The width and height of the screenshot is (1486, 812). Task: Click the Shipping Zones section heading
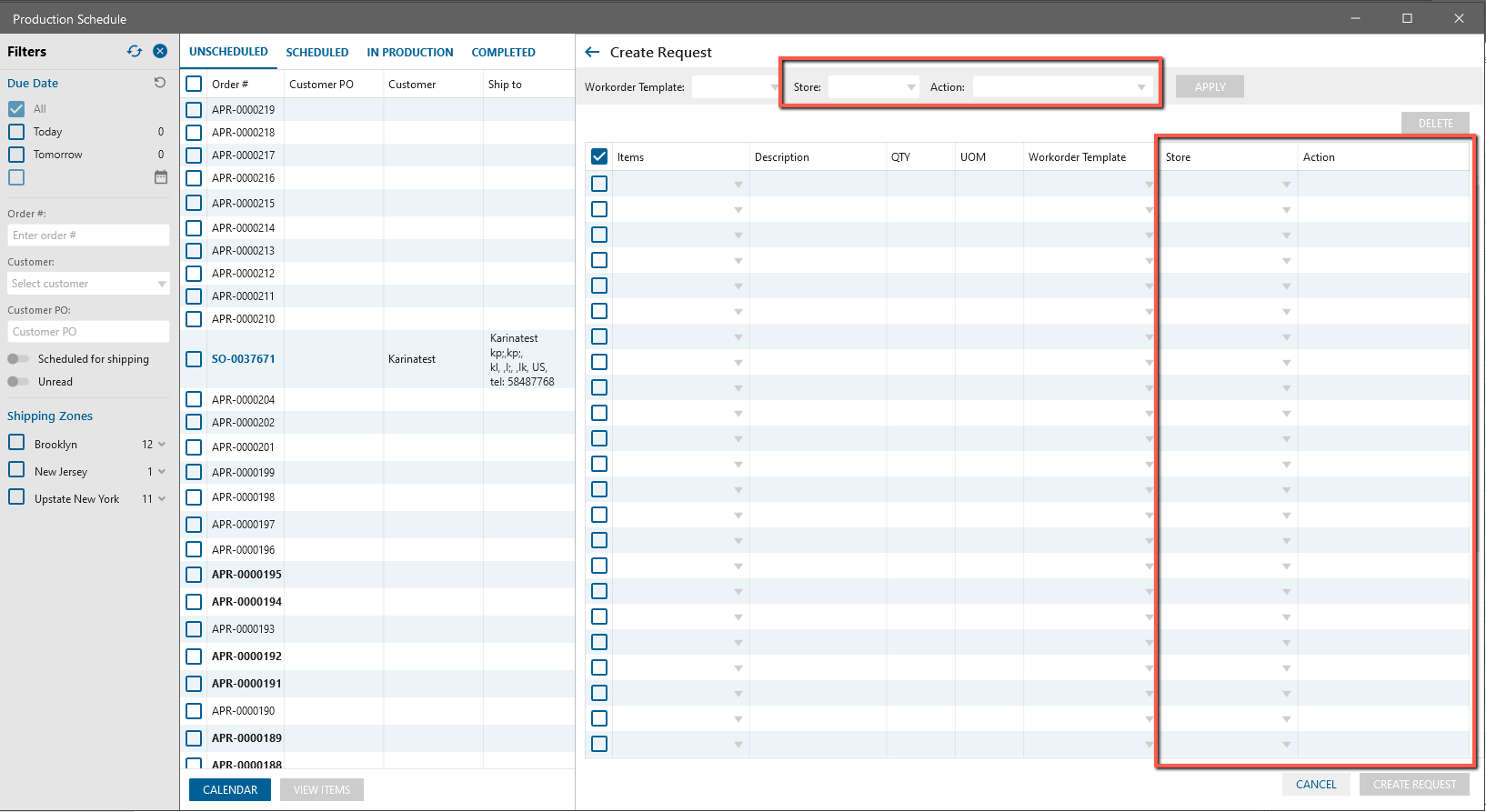[x=50, y=416]
